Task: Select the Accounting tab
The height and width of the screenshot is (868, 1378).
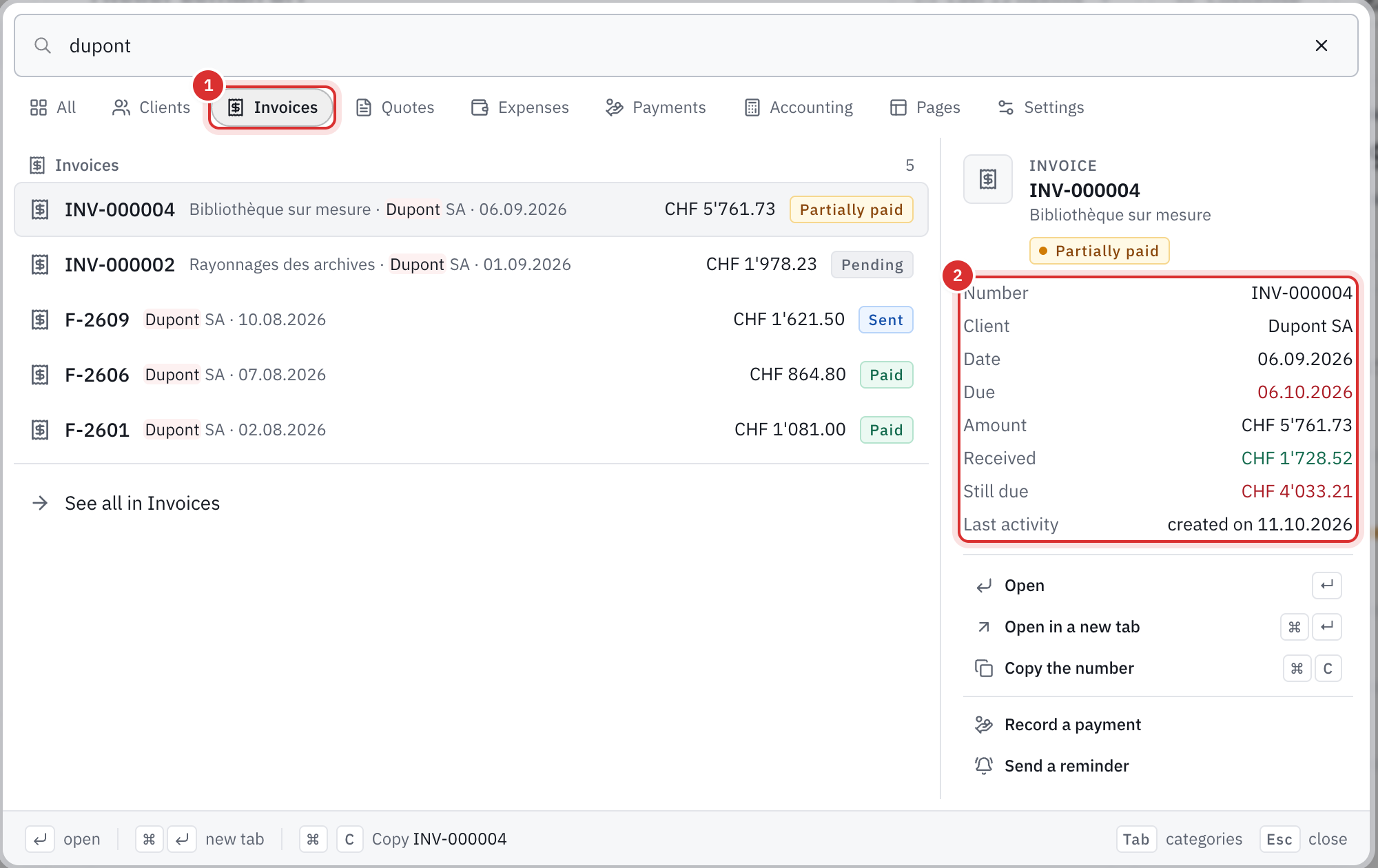Action: point(799,107)
